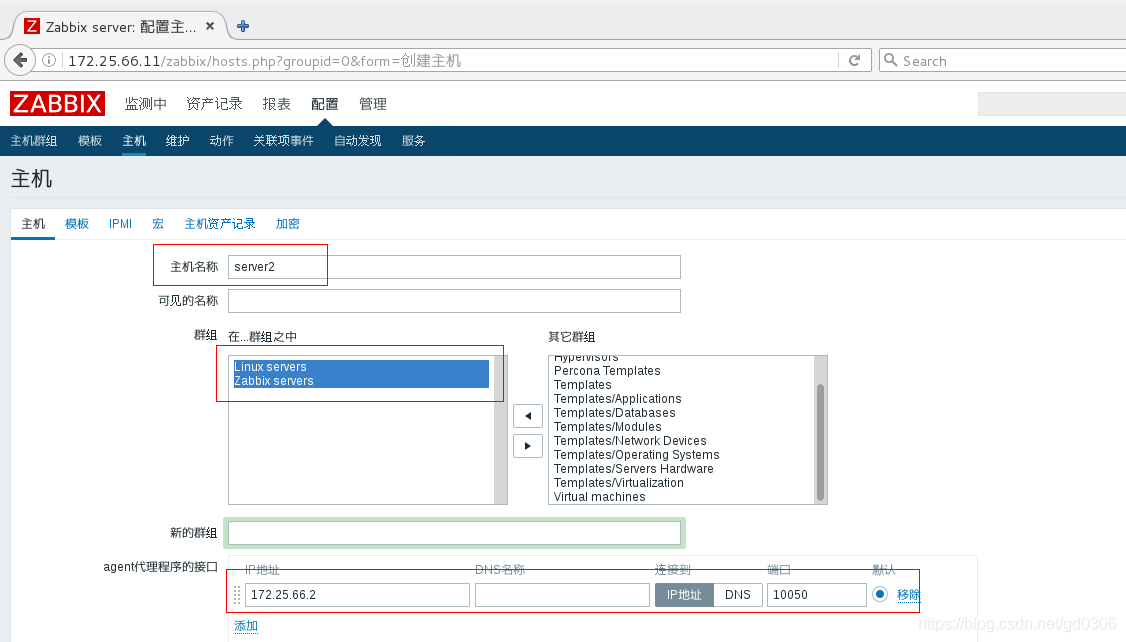The height and width of the screenshot is (642, 1126).
Task: Move selected group left with arrow button
Action: pos(528,416)
